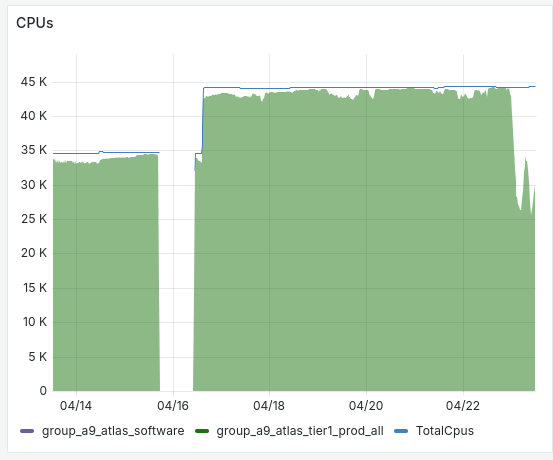The image size is (553, 460).
Task: Click the 0 y-axis label
Action: [43, 391]
